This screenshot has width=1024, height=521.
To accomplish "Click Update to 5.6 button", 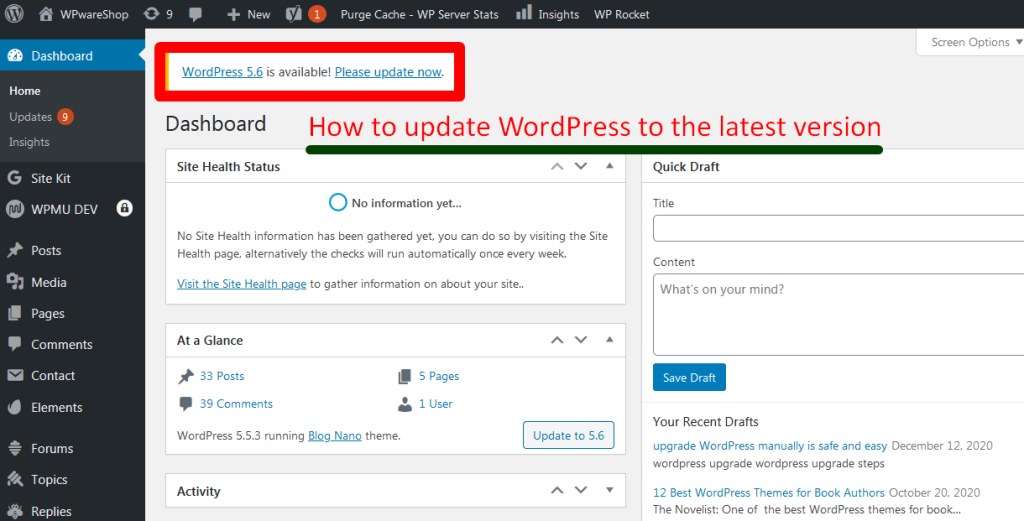I will 569,435.
